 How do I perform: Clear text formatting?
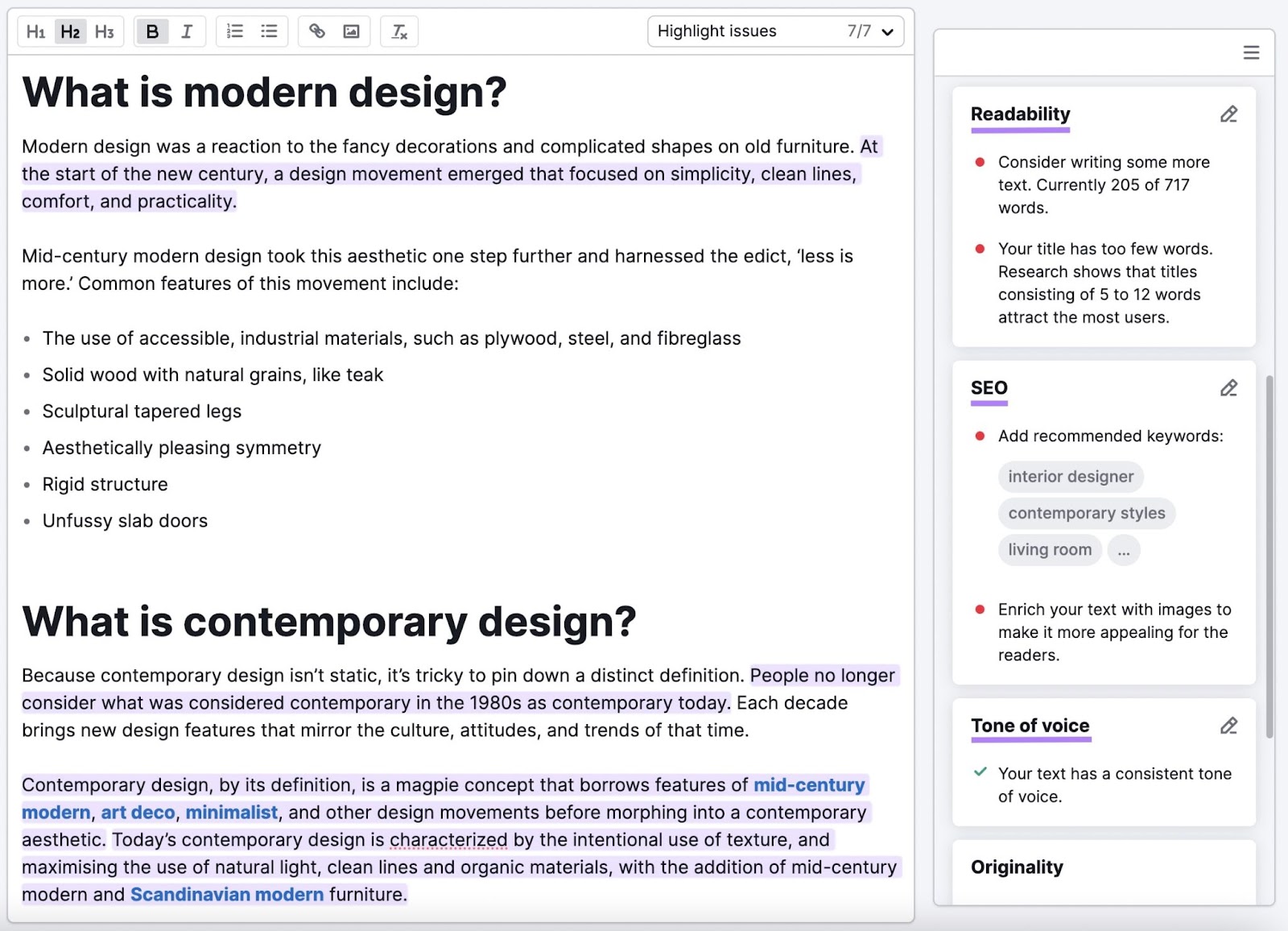398,31
